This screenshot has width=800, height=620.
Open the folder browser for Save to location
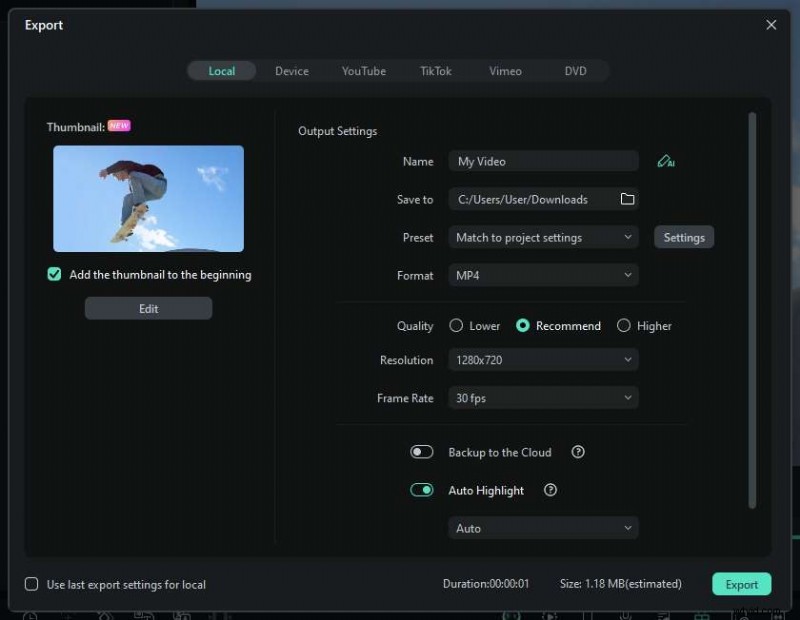pos(628,199)
